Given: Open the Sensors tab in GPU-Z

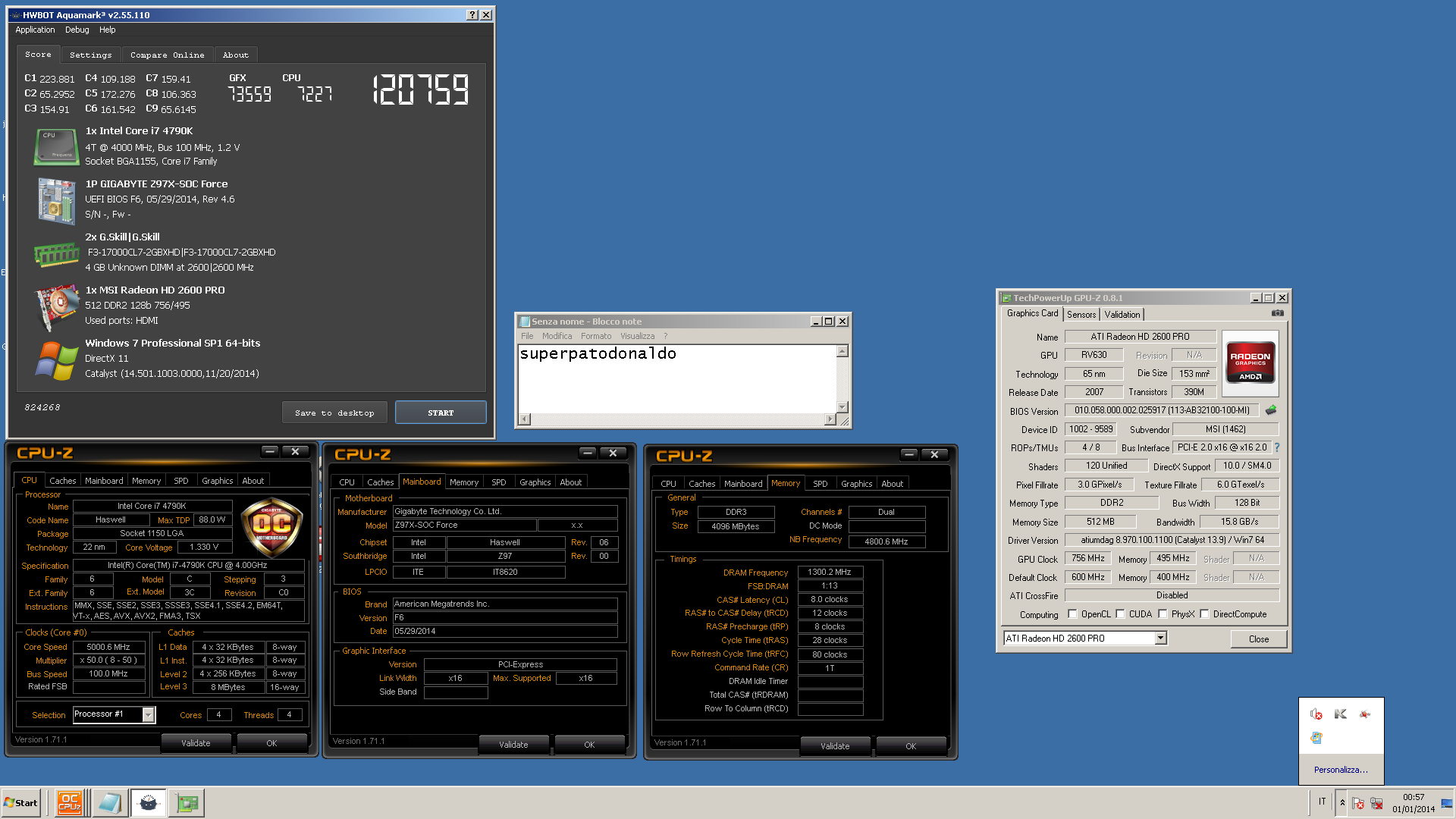Looking at the screenshot, I should [1081, 315].
